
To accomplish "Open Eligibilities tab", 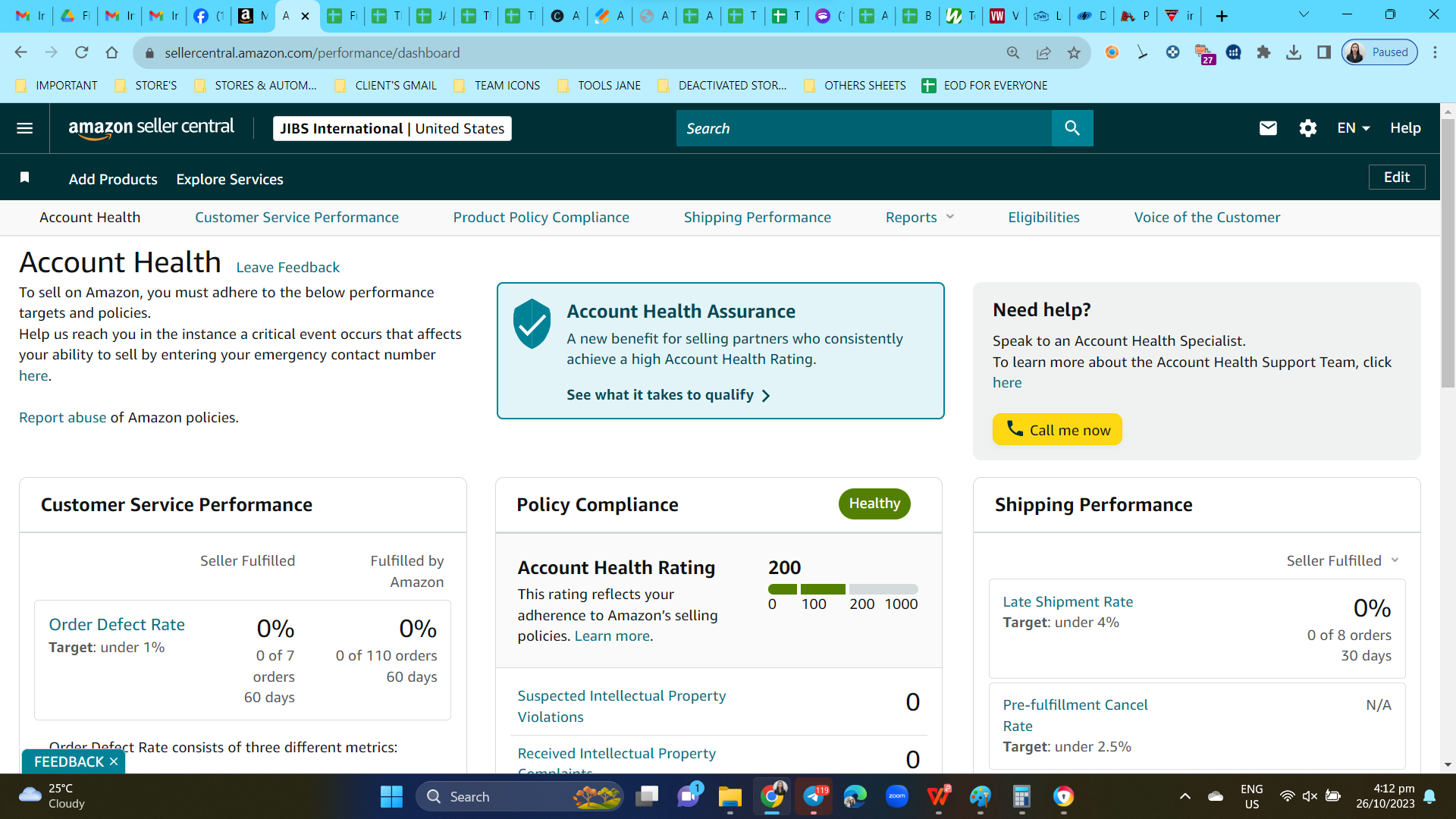I will click(x=1043, y=218).
